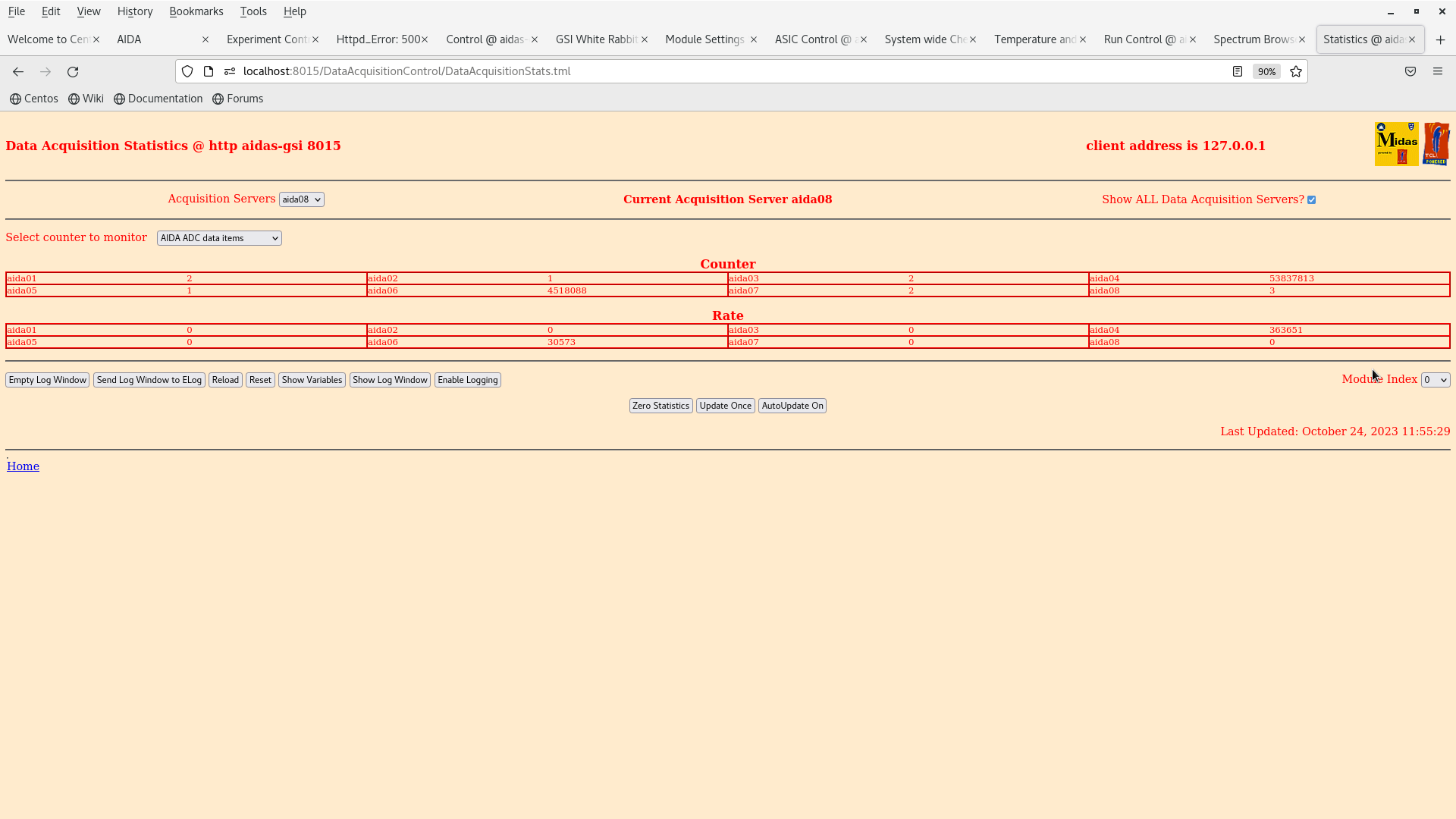Save page to Pocket

pyautogui.click(x=1410, y=71)
